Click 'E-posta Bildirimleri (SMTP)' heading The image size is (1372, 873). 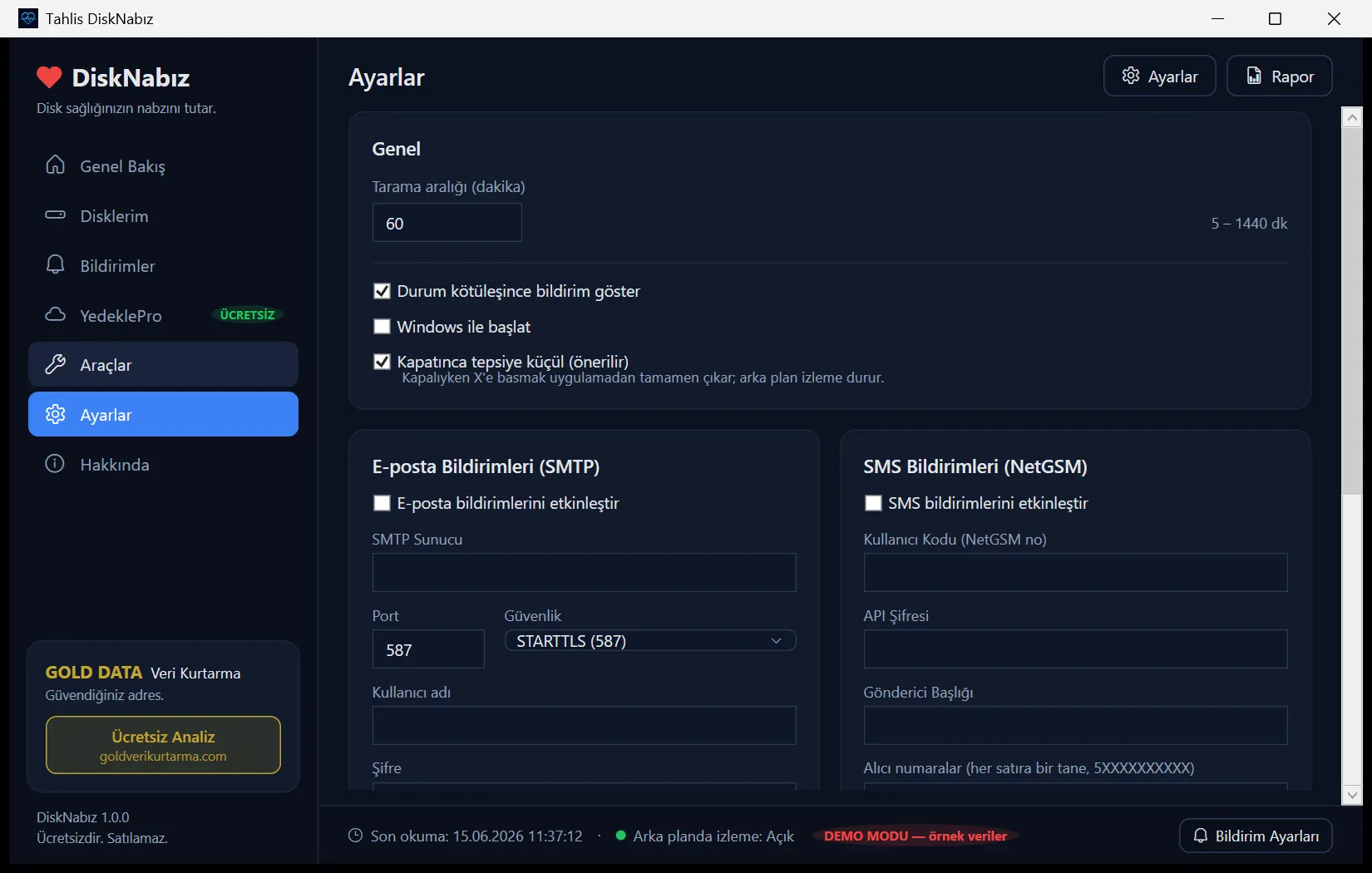coord(486,466)
